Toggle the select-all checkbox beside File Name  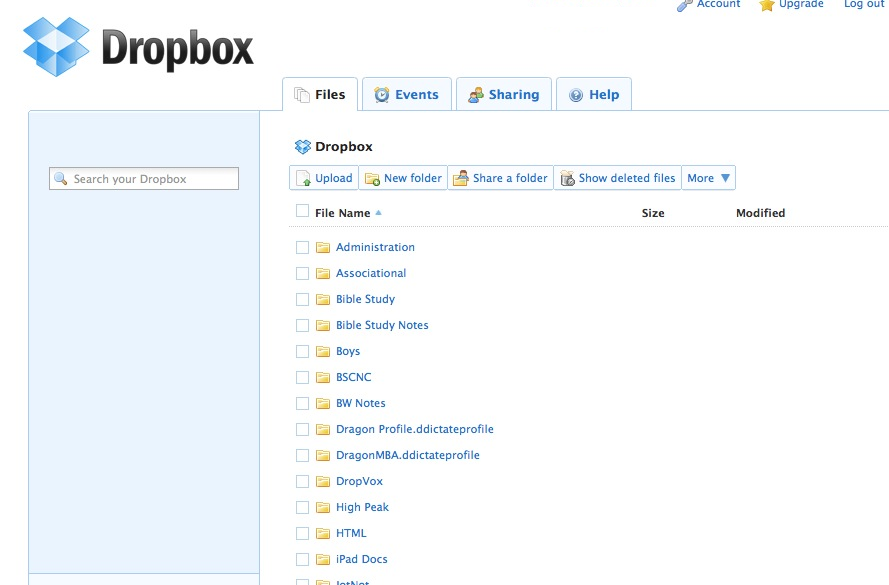pos(302,211)
